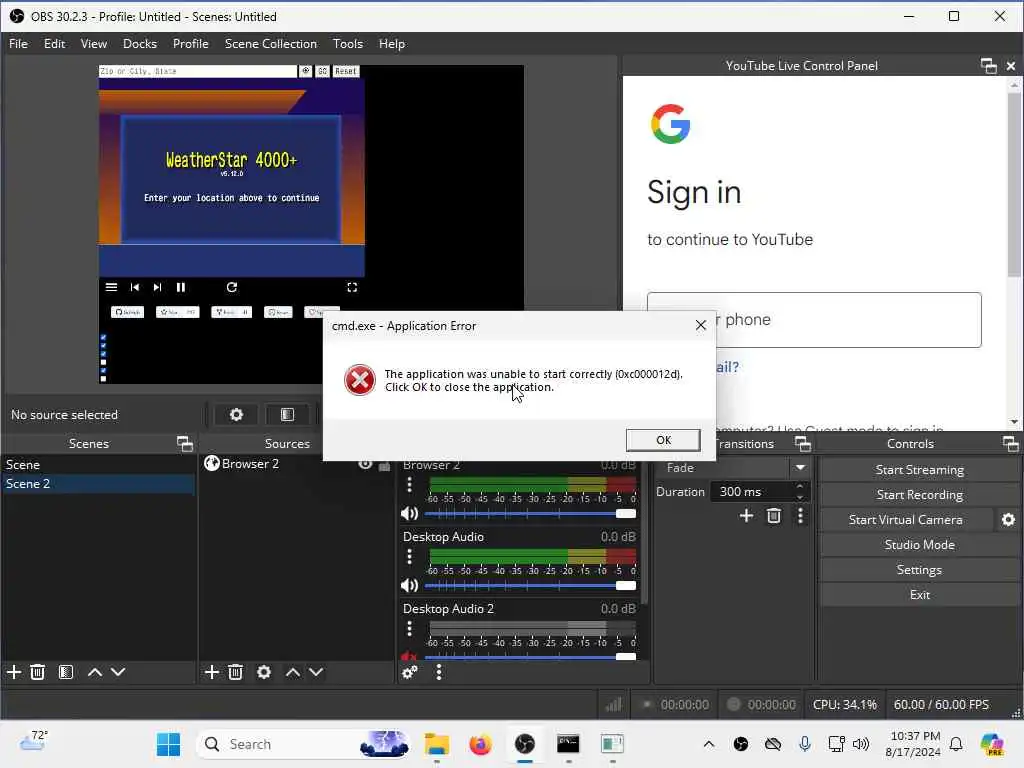
Task: Toggle lock on Browser 2 source
Action: tap(385, 465)
